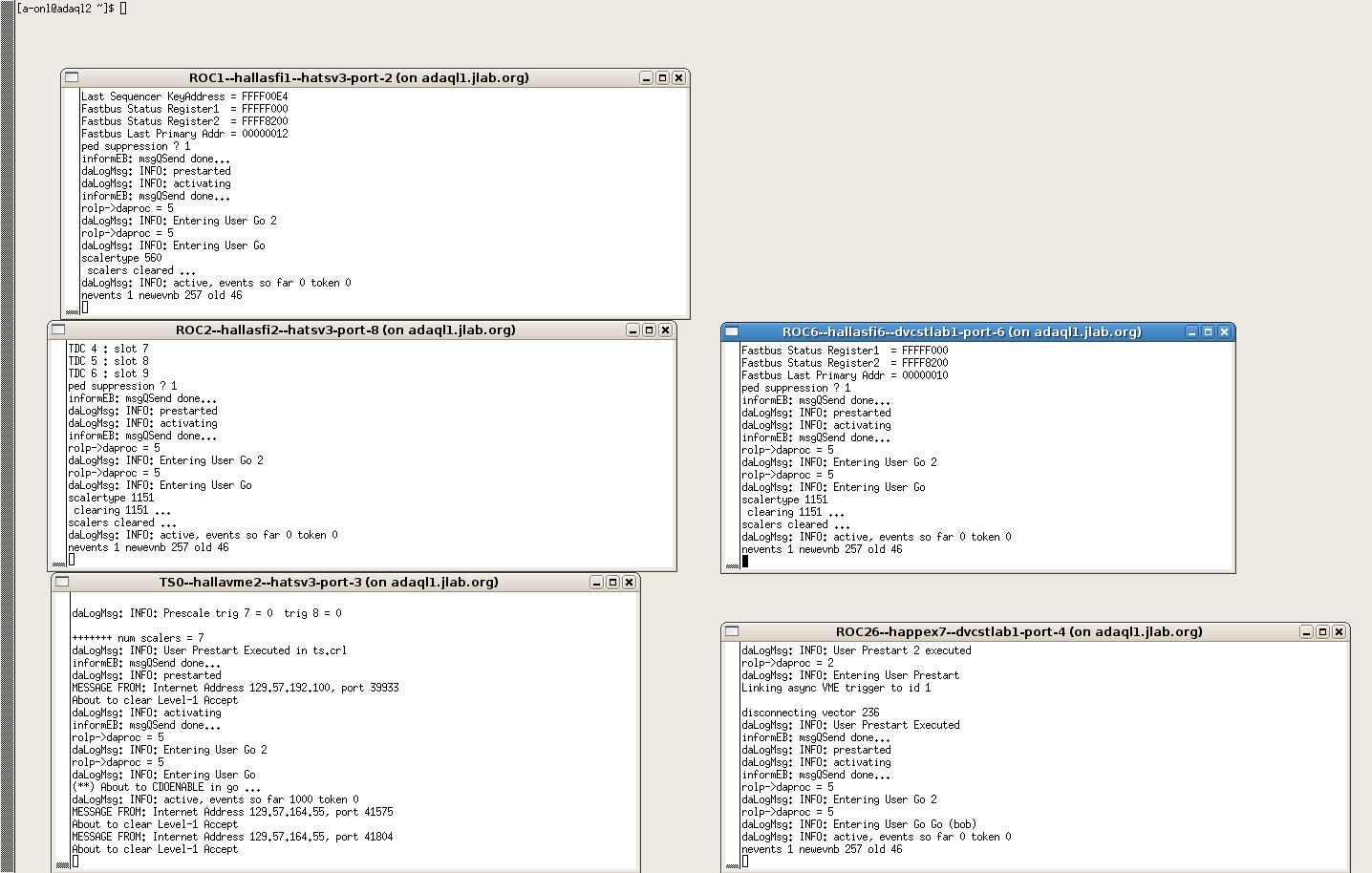Minimize the ROC6--hallasfi6 window
This screenshot has width=1372, height=873.
pos(1191,332)
